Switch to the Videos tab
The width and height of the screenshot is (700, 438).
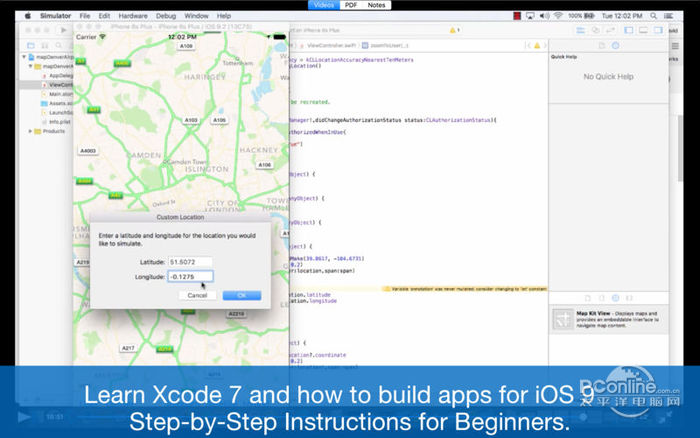click(x=324, y=5)
